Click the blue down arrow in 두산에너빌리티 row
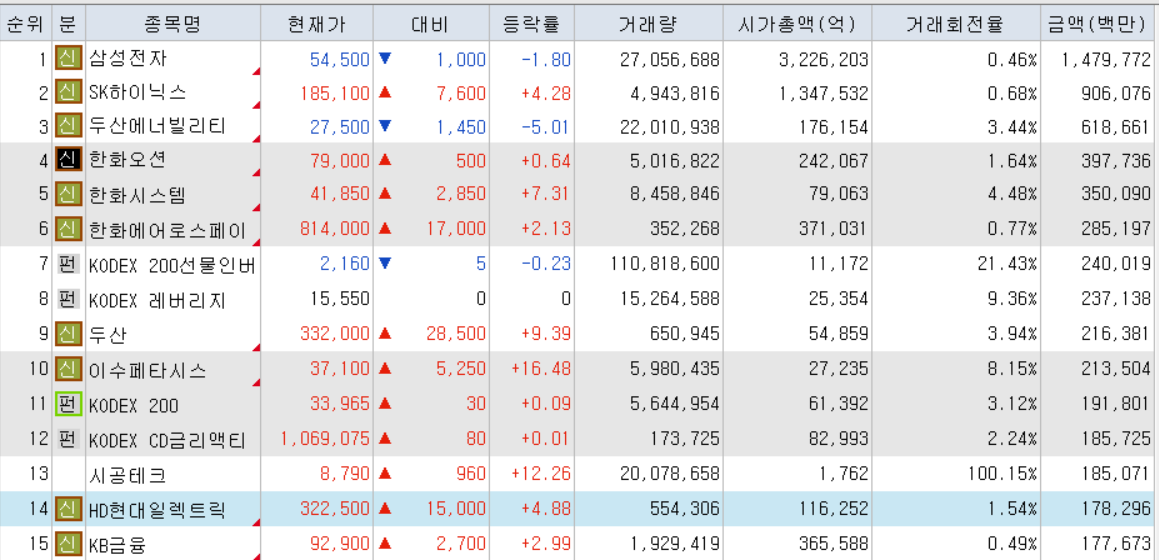The height and width of the screenshot is (560, 1159). pos(384,126)
